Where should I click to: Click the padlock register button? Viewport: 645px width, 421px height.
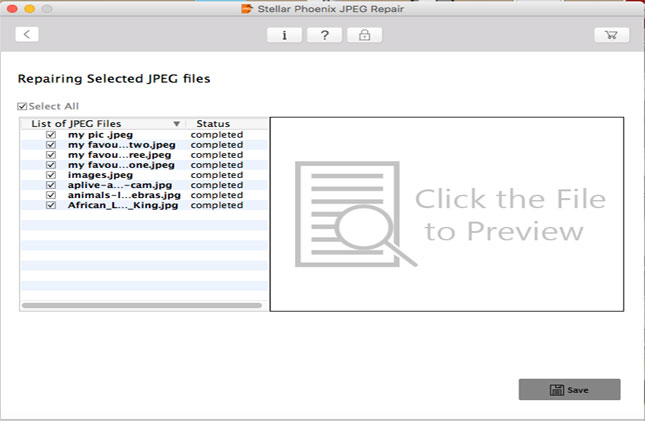pyautogui.click(x=364, y=35)
